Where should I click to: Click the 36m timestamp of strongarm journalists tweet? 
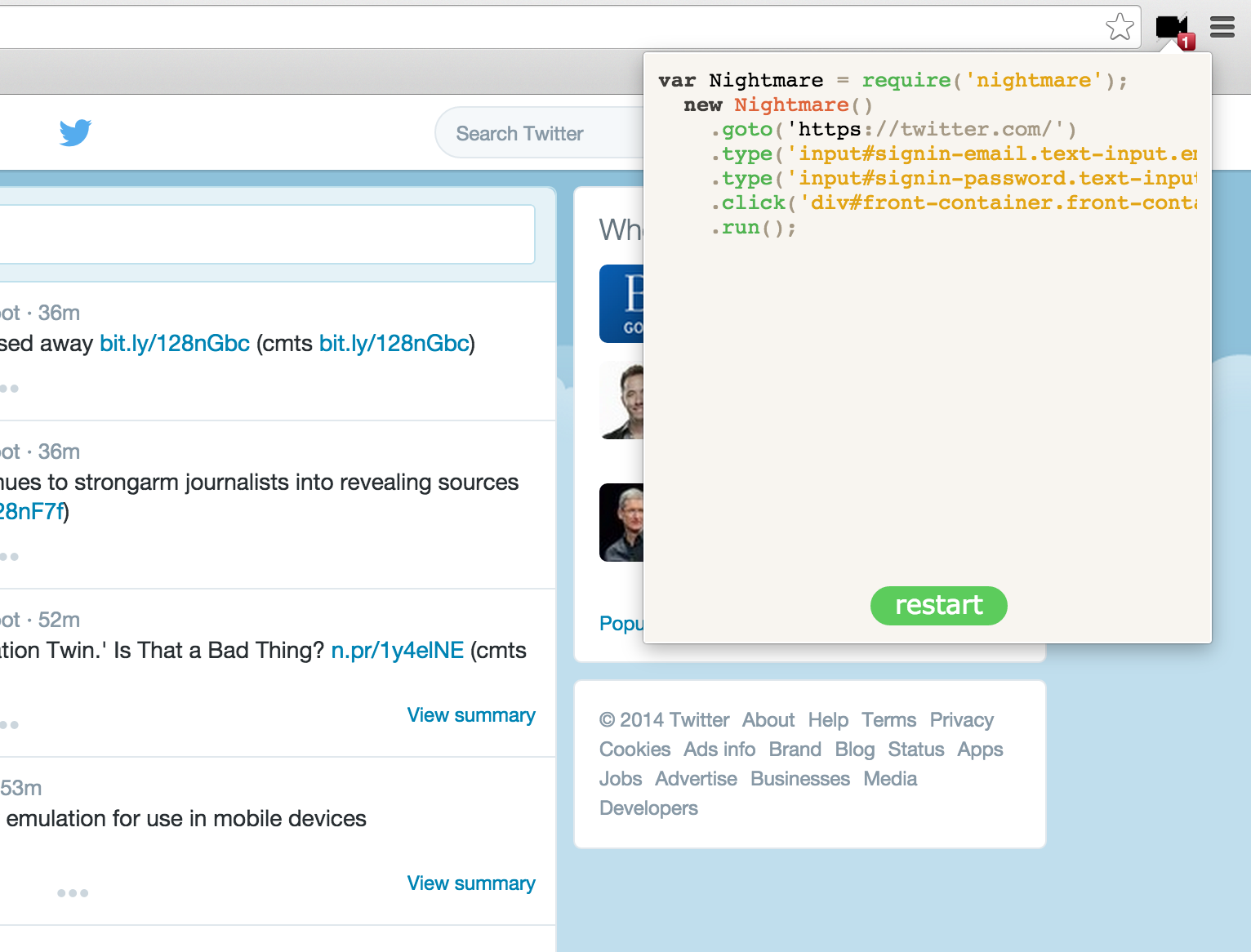click(x=59, y=452)
